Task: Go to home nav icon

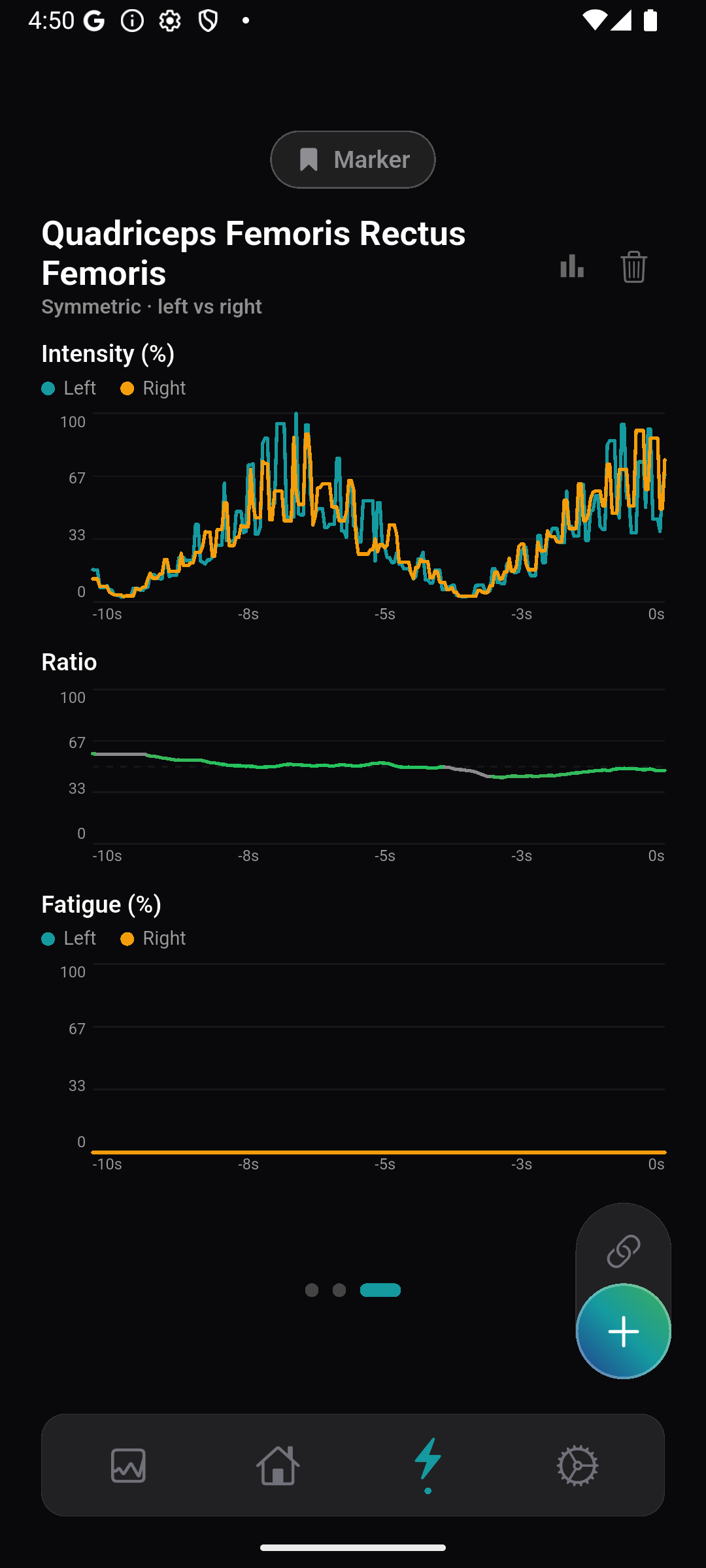Action: [278, 1465]
